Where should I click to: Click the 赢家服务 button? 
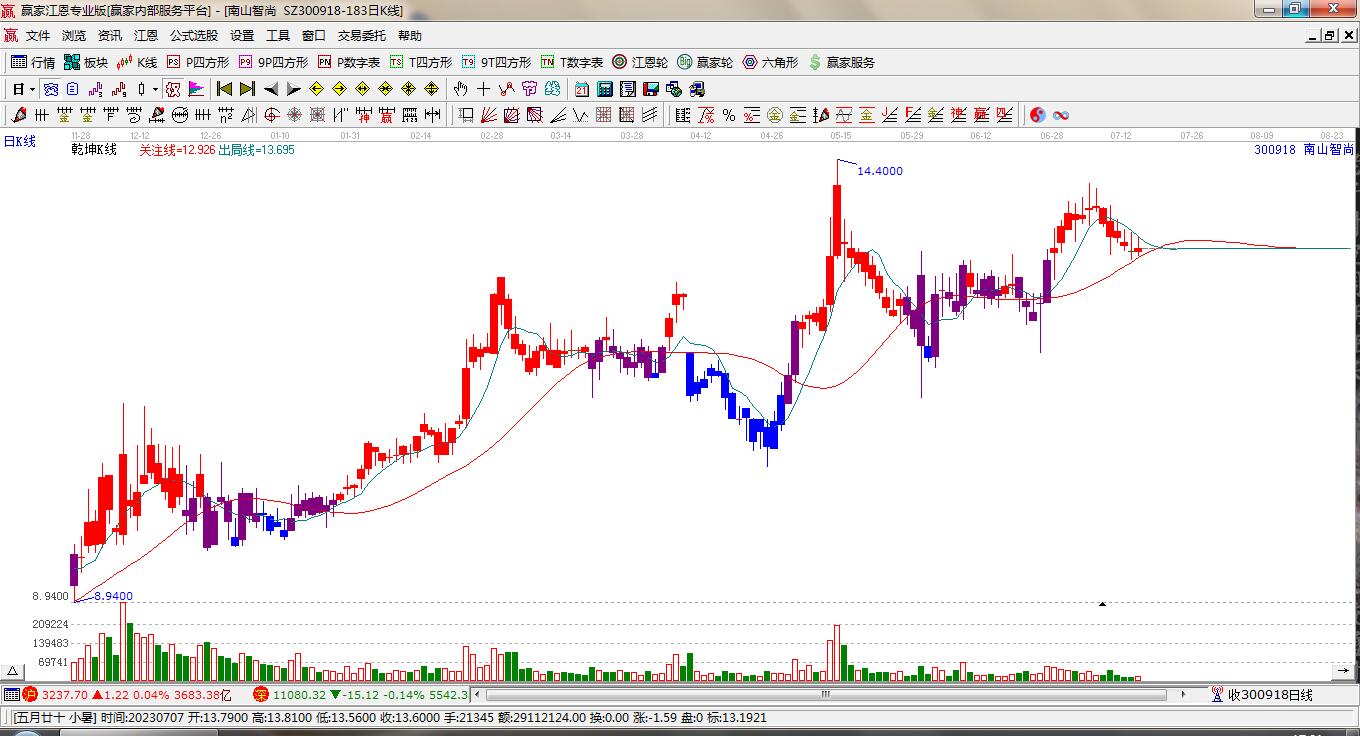[841, 62]
